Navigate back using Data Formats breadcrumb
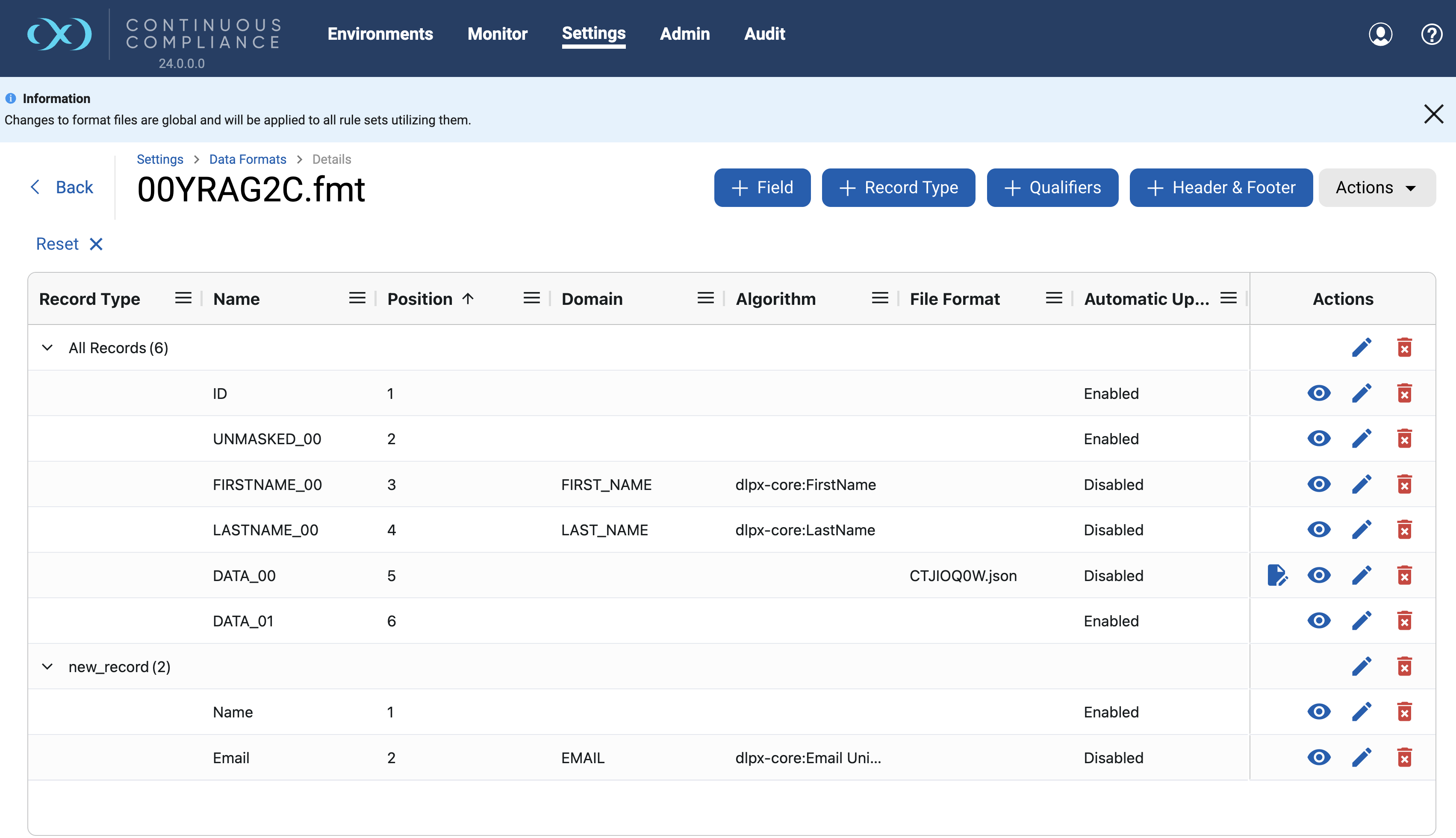Viewport: 1456px width, 838px height. [248, 159]
